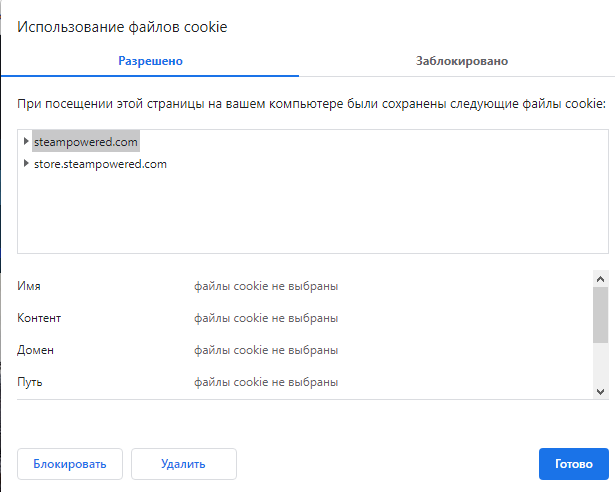
Task: Switch to the Разрешено tab
Action: tap(150, 61)
